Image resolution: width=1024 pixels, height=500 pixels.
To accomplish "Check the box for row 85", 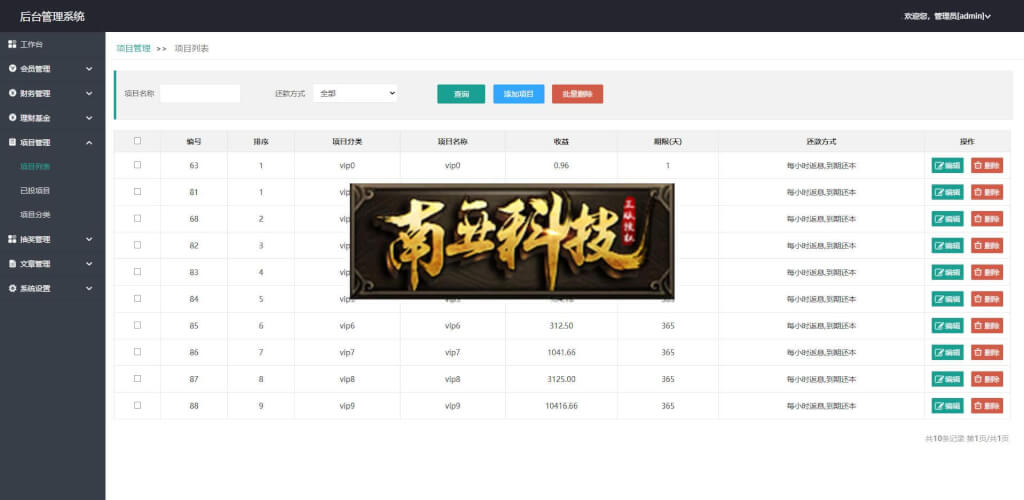I will click(137, 325).
